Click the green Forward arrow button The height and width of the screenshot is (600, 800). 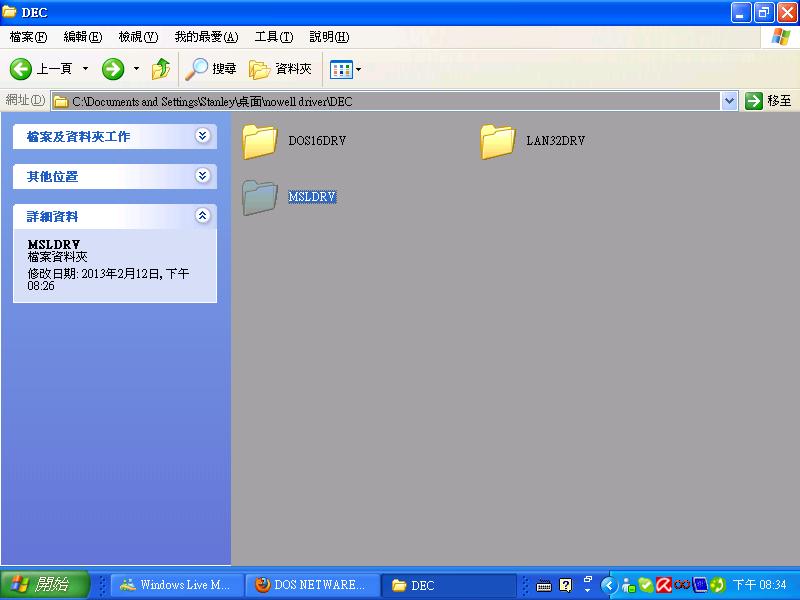click(113, 69)
